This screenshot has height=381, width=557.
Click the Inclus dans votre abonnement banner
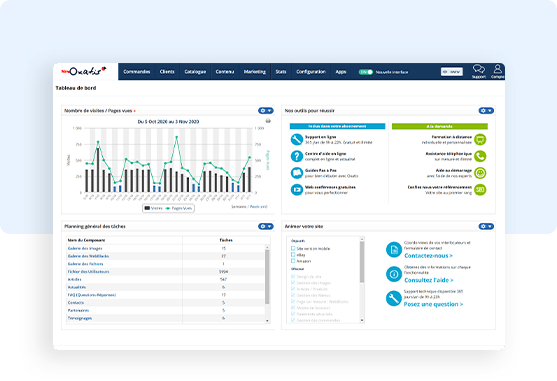tap(337, 126)
